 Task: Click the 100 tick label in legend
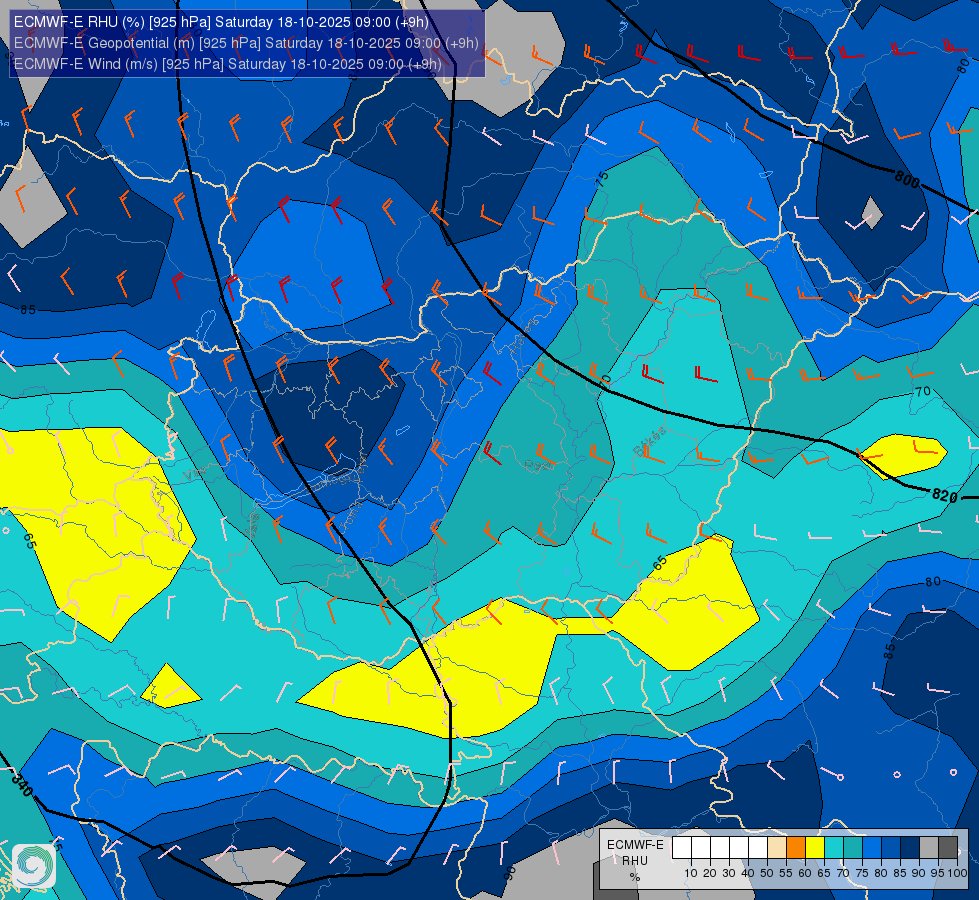957,873
